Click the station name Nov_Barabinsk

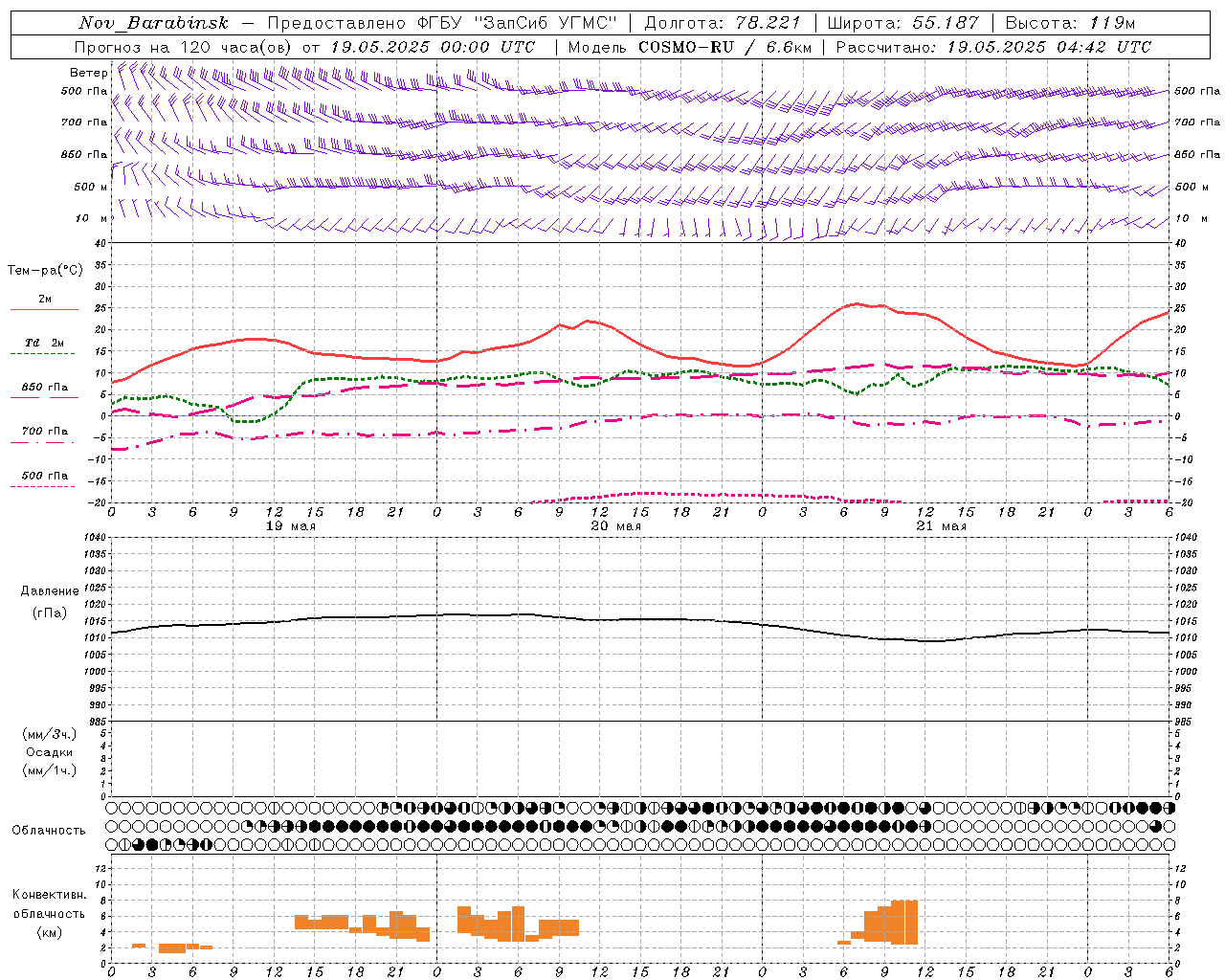[153, 23]
